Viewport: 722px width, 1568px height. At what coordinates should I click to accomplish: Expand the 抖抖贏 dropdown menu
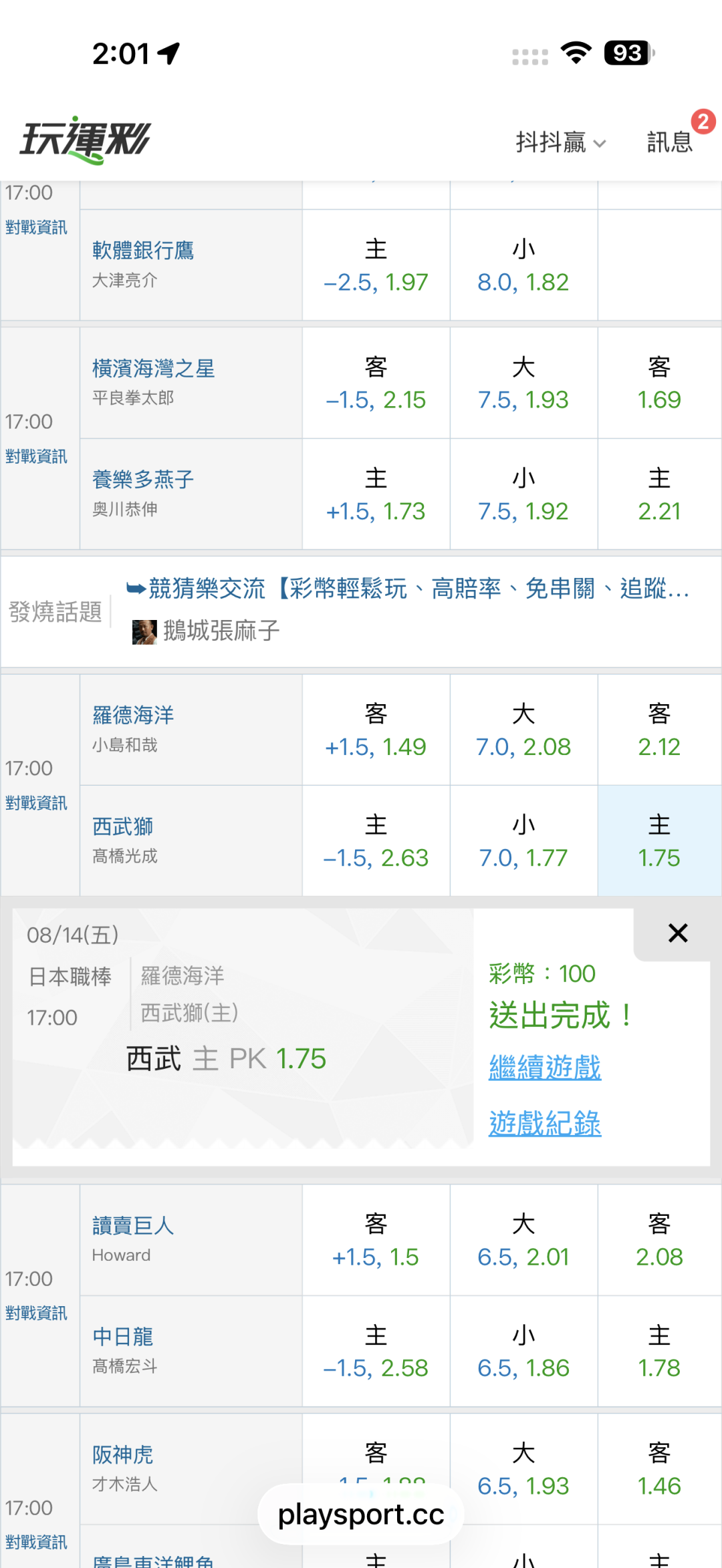pos(560,142)
